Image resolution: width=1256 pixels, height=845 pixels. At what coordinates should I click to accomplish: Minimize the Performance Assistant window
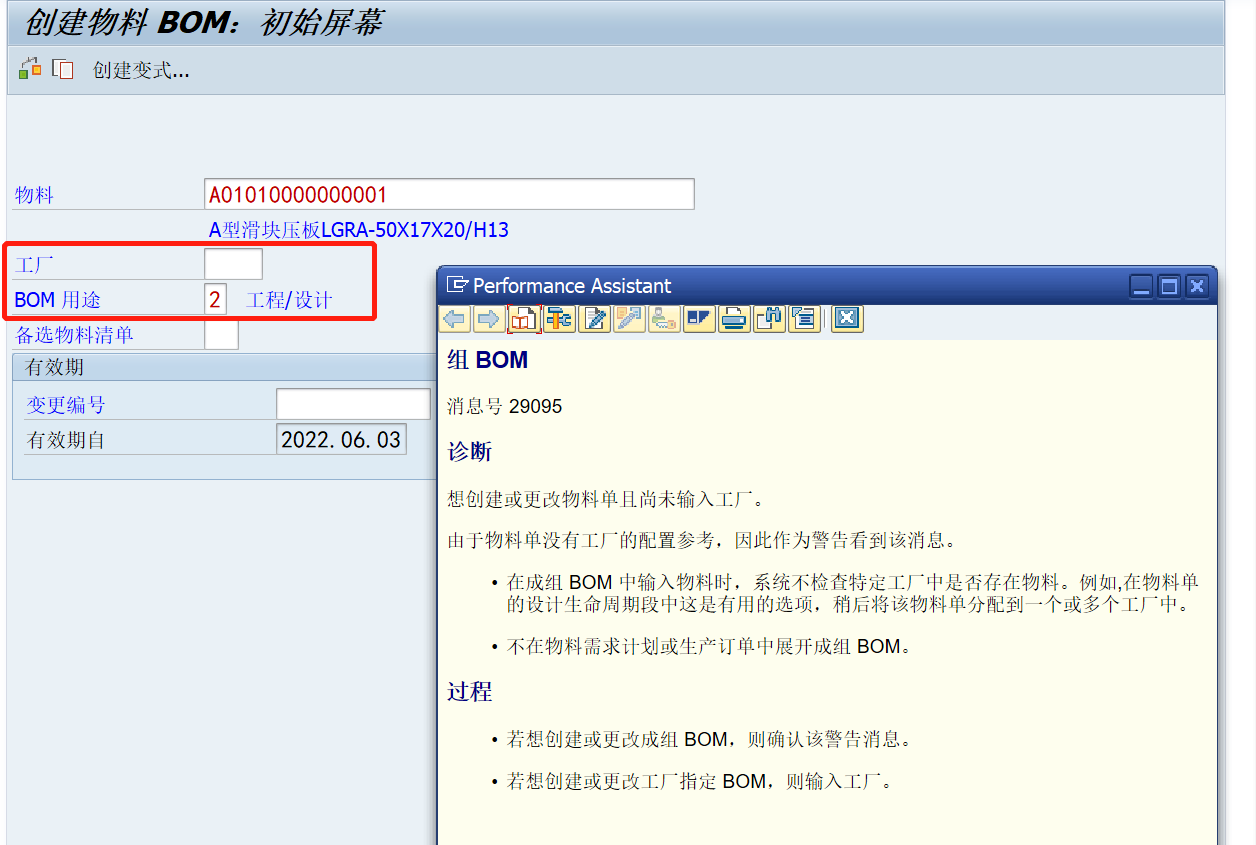(x=1141, y=286)
